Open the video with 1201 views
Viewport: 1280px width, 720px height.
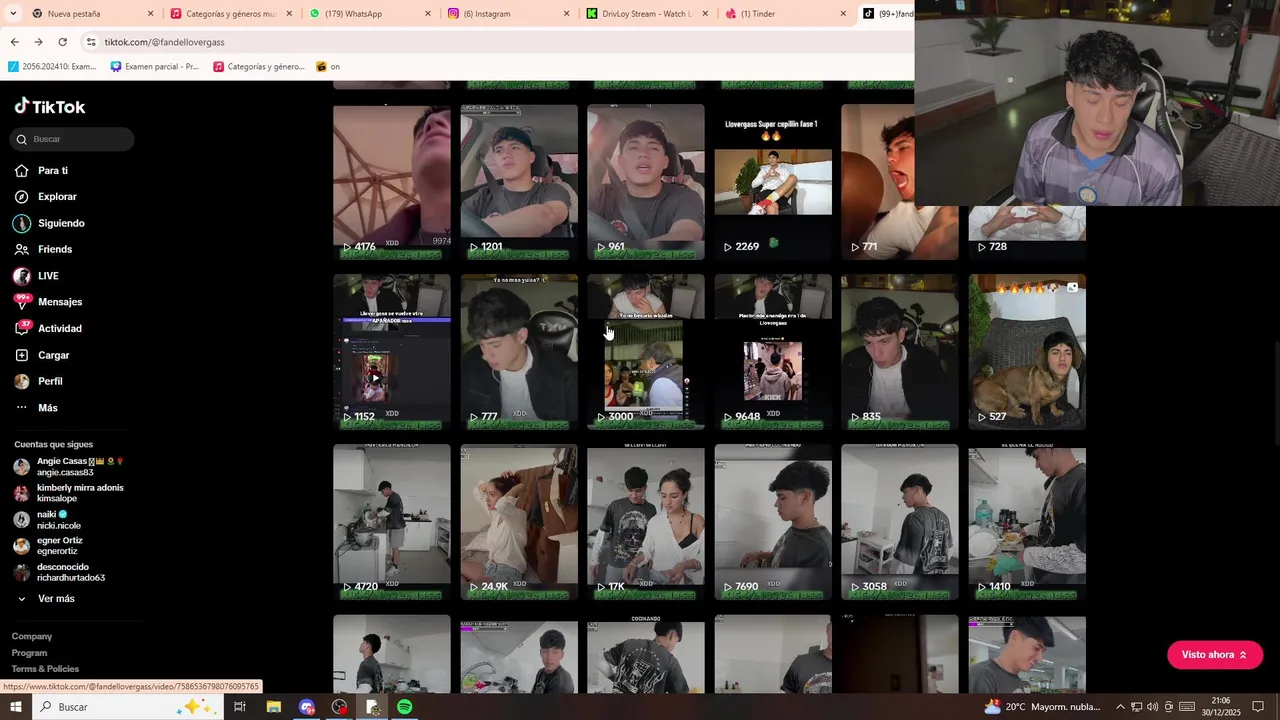pos(519,182)
